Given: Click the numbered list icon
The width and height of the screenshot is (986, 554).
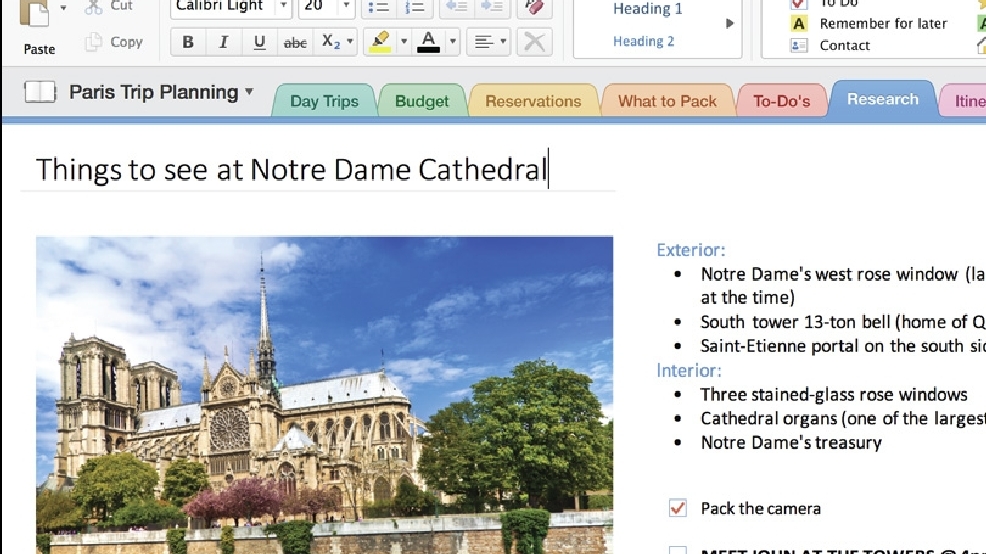Looking at the screenshot, I should click(414, 8).
